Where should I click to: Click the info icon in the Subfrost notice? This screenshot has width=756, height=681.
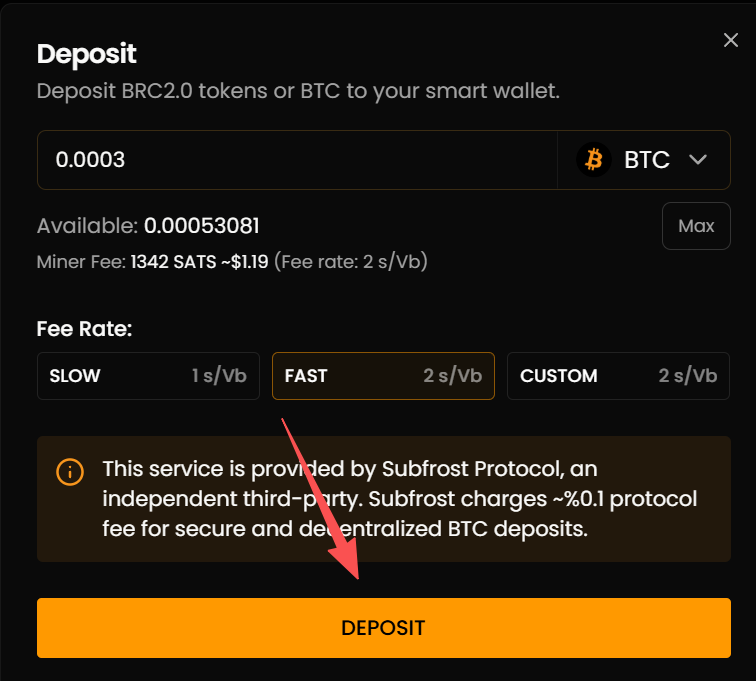tap(70, 471)
